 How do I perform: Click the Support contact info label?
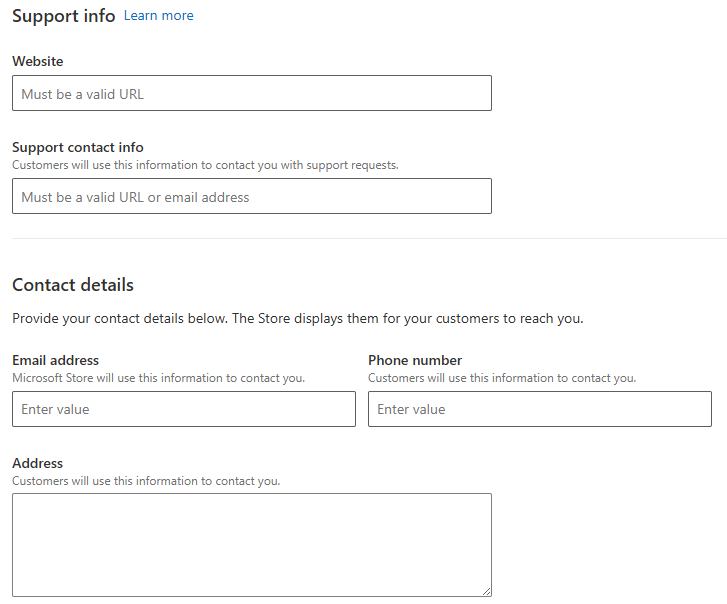[x=78, y=147]
